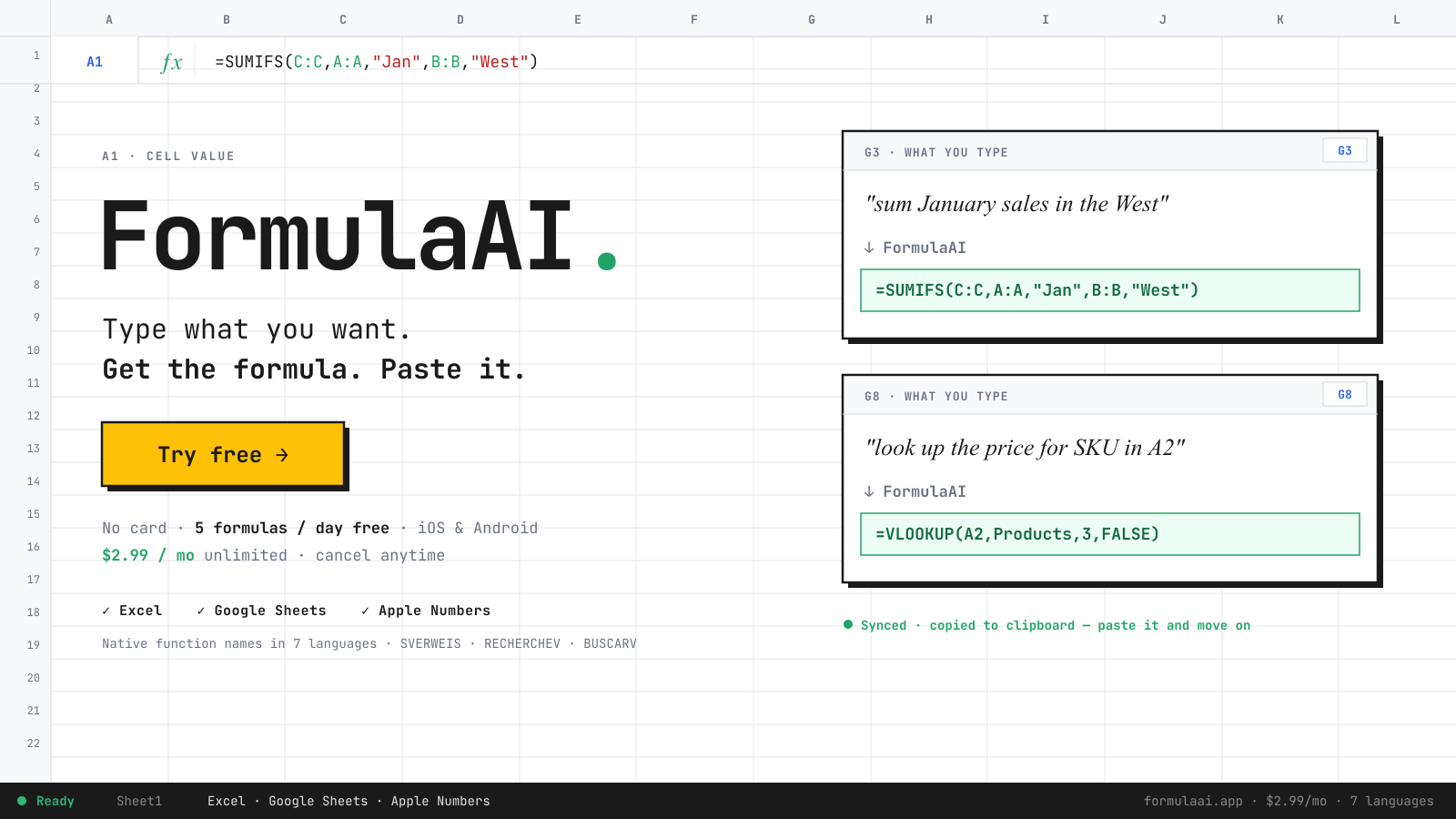Click Apple Numbers in bottom status bar
Viewport: 1456px width, 819px height.
(440, 801)
